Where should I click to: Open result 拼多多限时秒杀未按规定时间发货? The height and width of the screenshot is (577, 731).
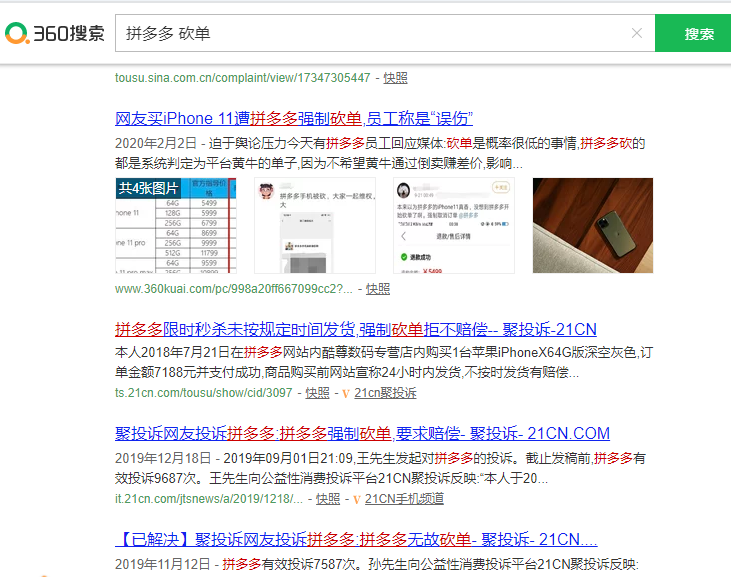(356, 330)
